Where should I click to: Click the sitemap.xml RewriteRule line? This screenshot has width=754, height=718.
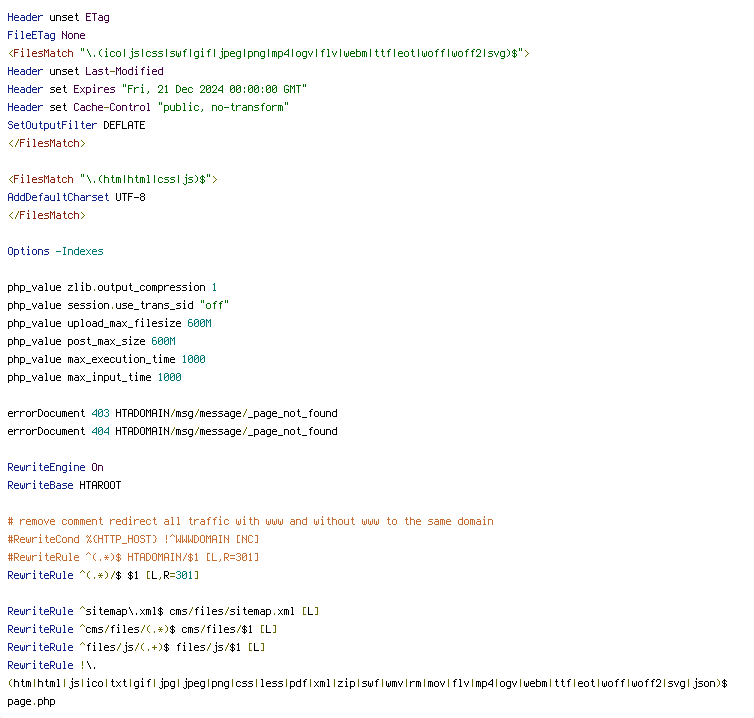(163, 612)
